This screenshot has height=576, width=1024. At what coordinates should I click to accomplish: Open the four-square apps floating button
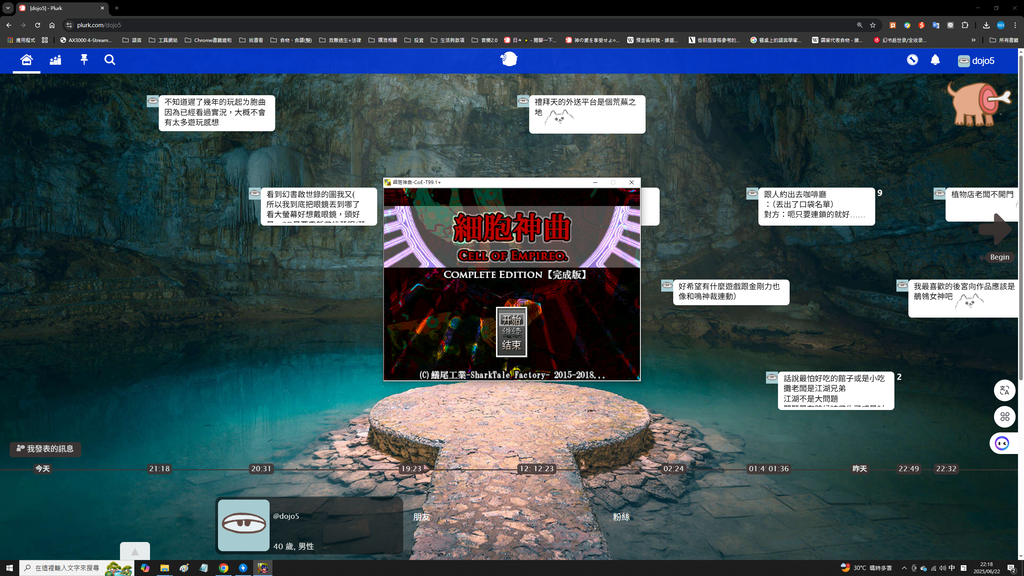click(x=1004, y=417)
